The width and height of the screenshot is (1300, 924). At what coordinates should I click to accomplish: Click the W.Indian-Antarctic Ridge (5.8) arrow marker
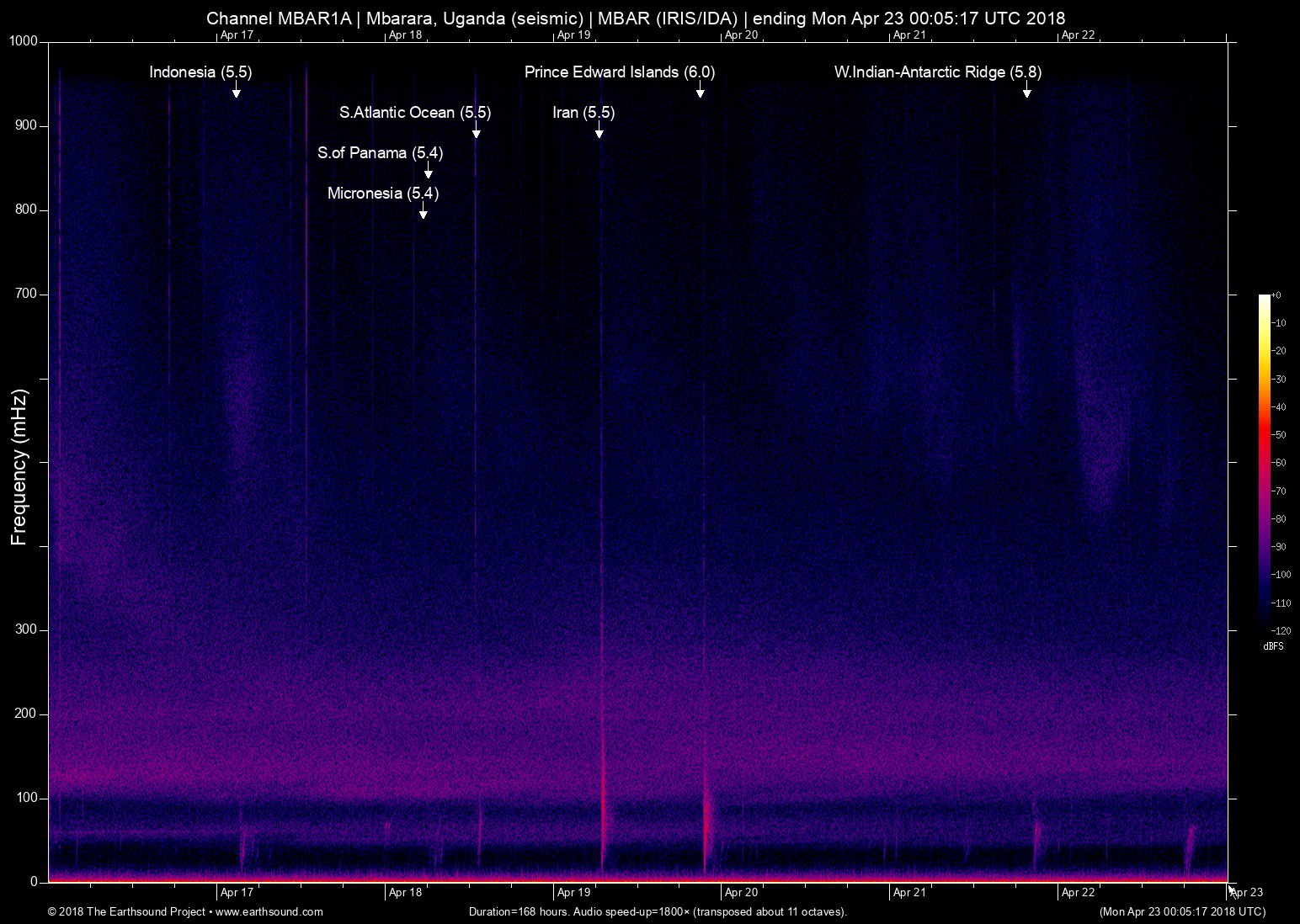1027,91
